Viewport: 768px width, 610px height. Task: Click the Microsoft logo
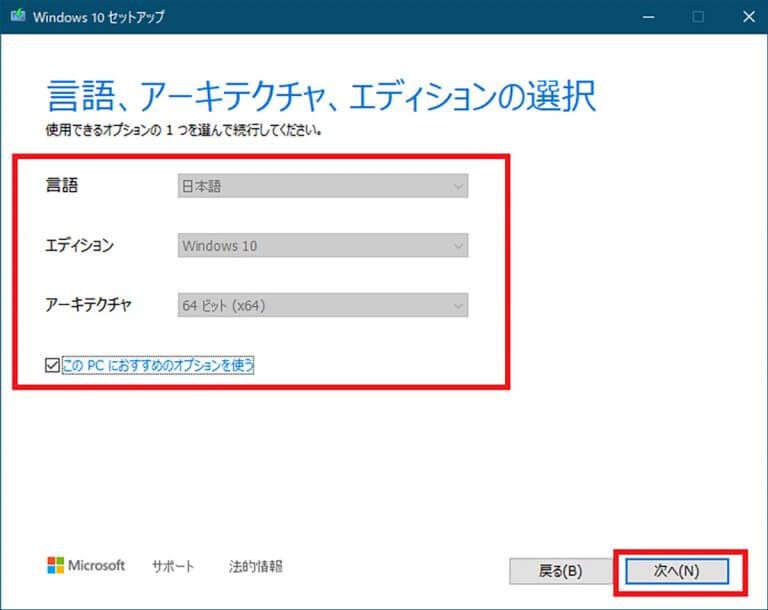[86, 565]
